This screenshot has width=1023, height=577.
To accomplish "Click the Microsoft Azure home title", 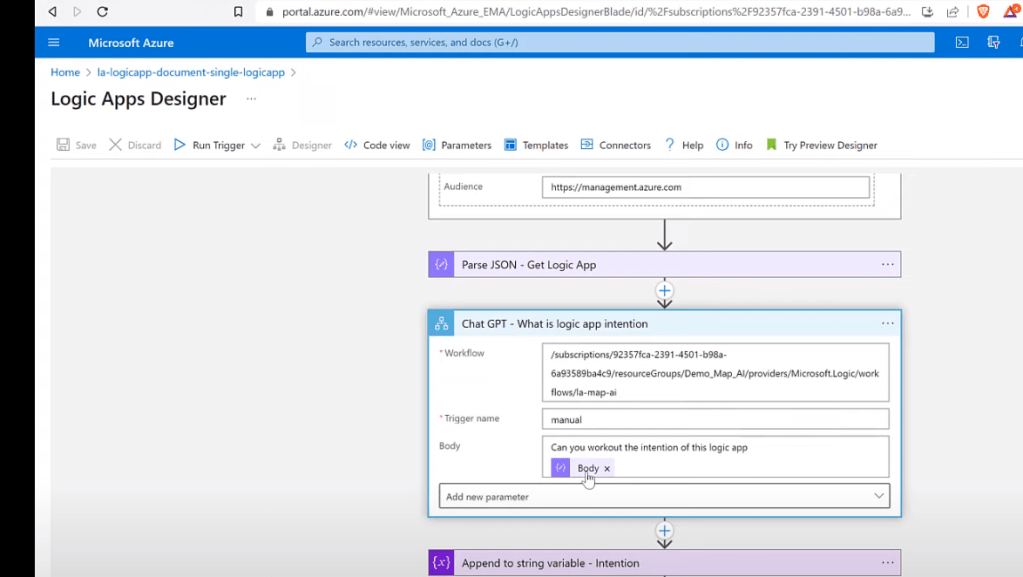I will 131,42.
